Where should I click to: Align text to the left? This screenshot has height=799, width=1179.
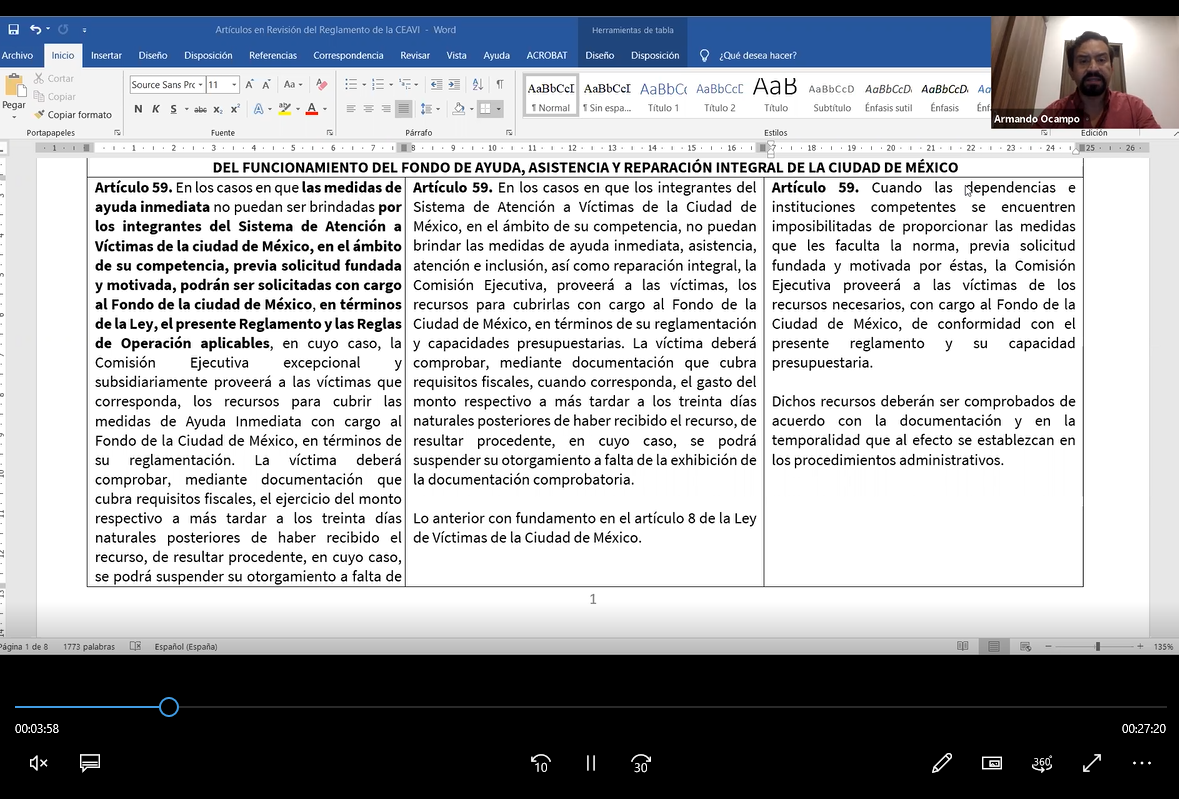350,109
